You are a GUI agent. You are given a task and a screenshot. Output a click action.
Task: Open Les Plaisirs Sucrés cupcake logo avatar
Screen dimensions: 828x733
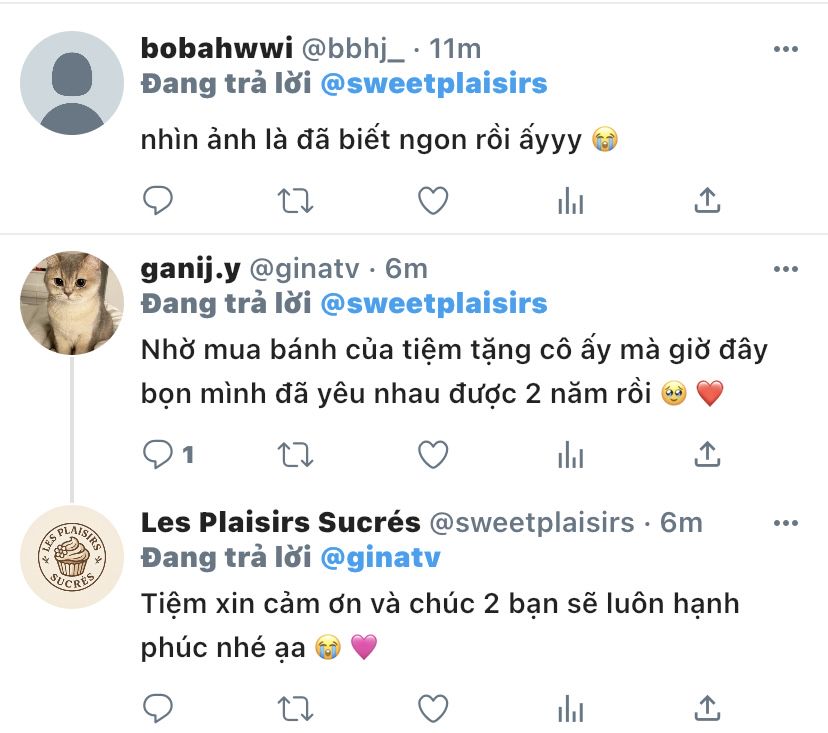coord(72,557)
